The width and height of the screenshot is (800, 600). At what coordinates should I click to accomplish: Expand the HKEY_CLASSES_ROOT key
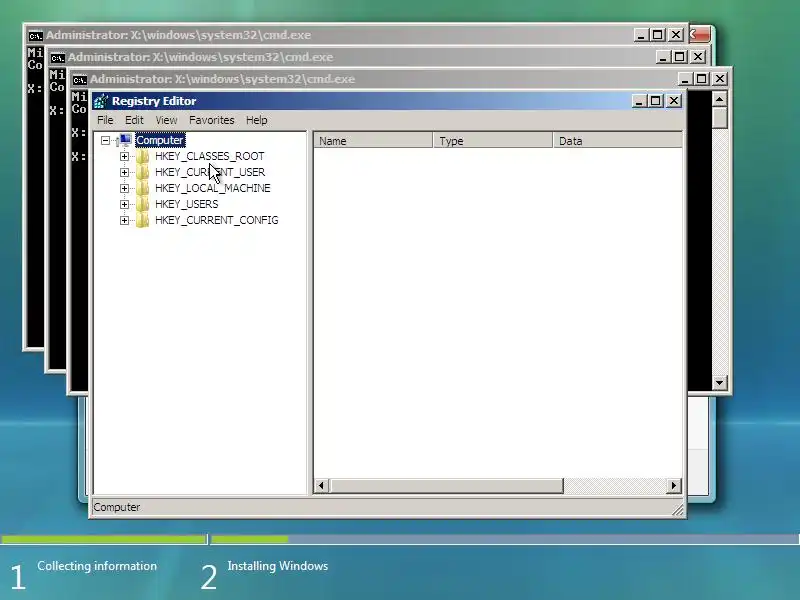click(x=124, y=156)
